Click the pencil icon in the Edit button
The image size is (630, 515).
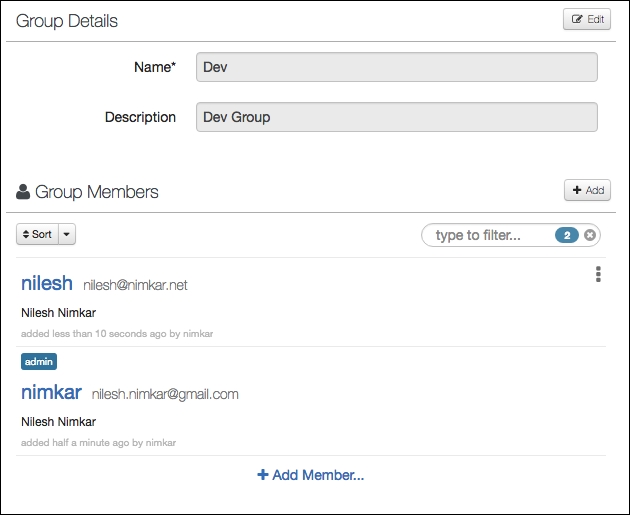pos(577,19)
